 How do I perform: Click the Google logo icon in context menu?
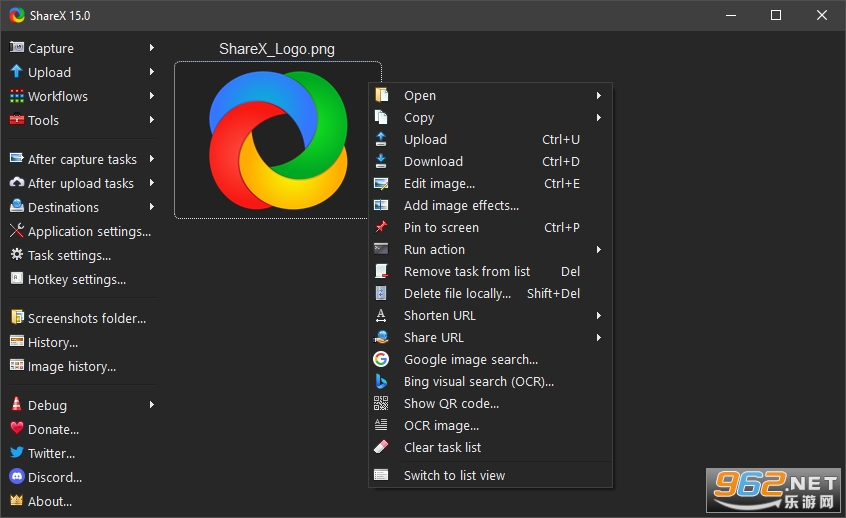[381, 359]
